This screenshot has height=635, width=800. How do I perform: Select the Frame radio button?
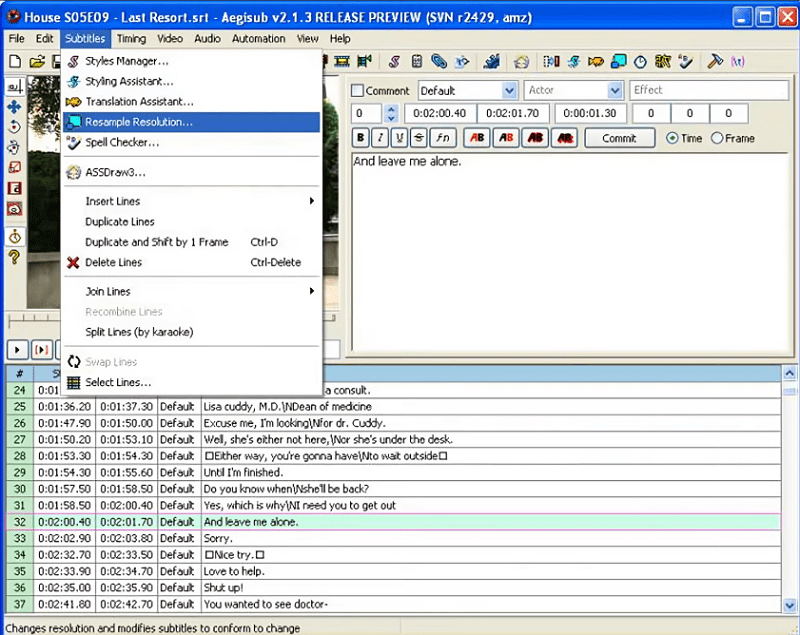click(x=716, y=138)
